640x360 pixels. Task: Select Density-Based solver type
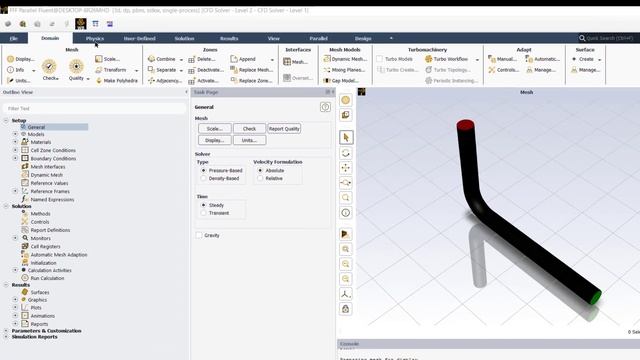(204, 178)
